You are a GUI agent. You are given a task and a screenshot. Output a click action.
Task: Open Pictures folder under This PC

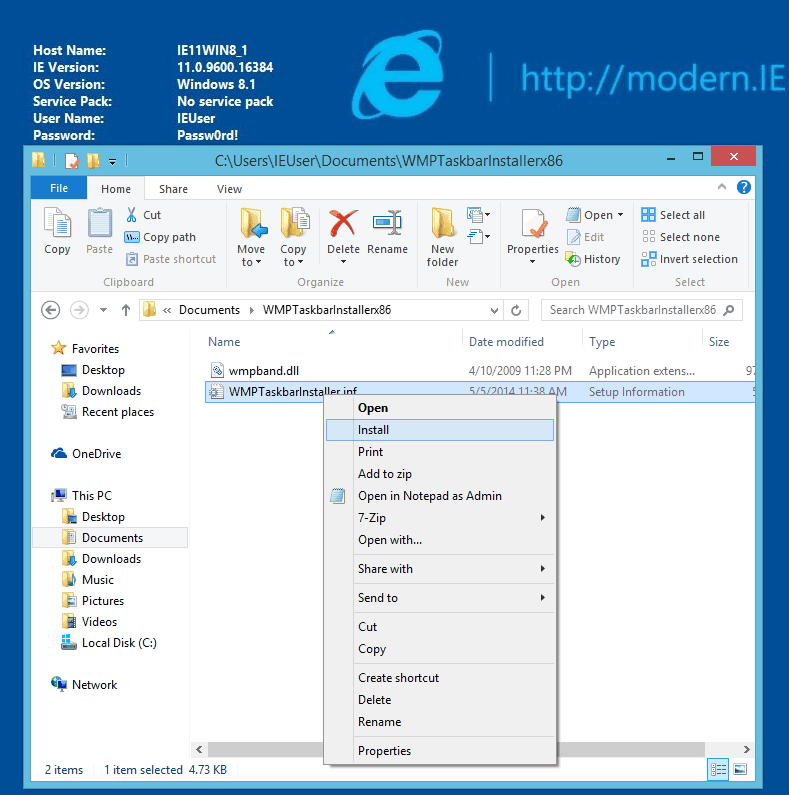pos(93,601)
